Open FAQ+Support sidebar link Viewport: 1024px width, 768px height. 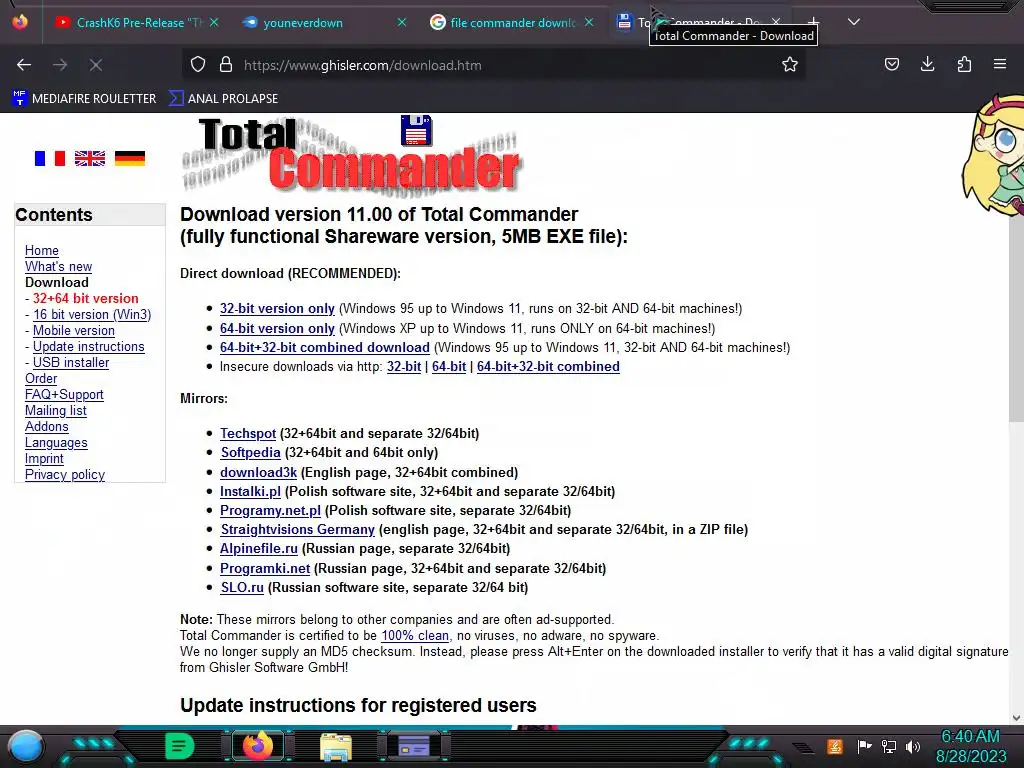click(x=64, y=394)
